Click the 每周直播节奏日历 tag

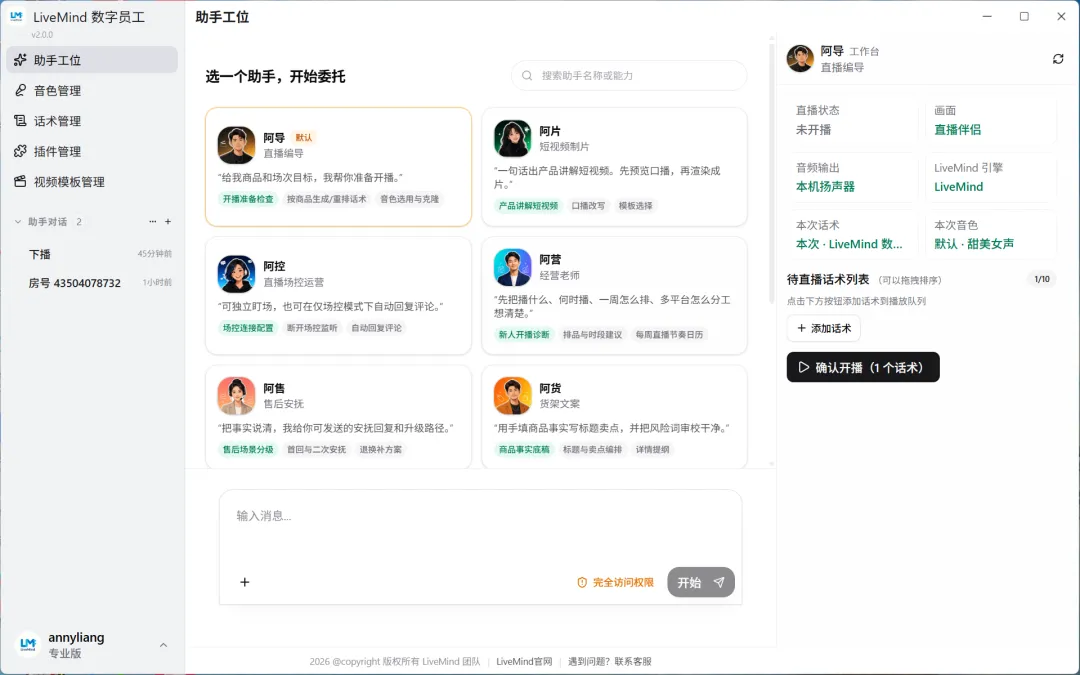point(669,334)
